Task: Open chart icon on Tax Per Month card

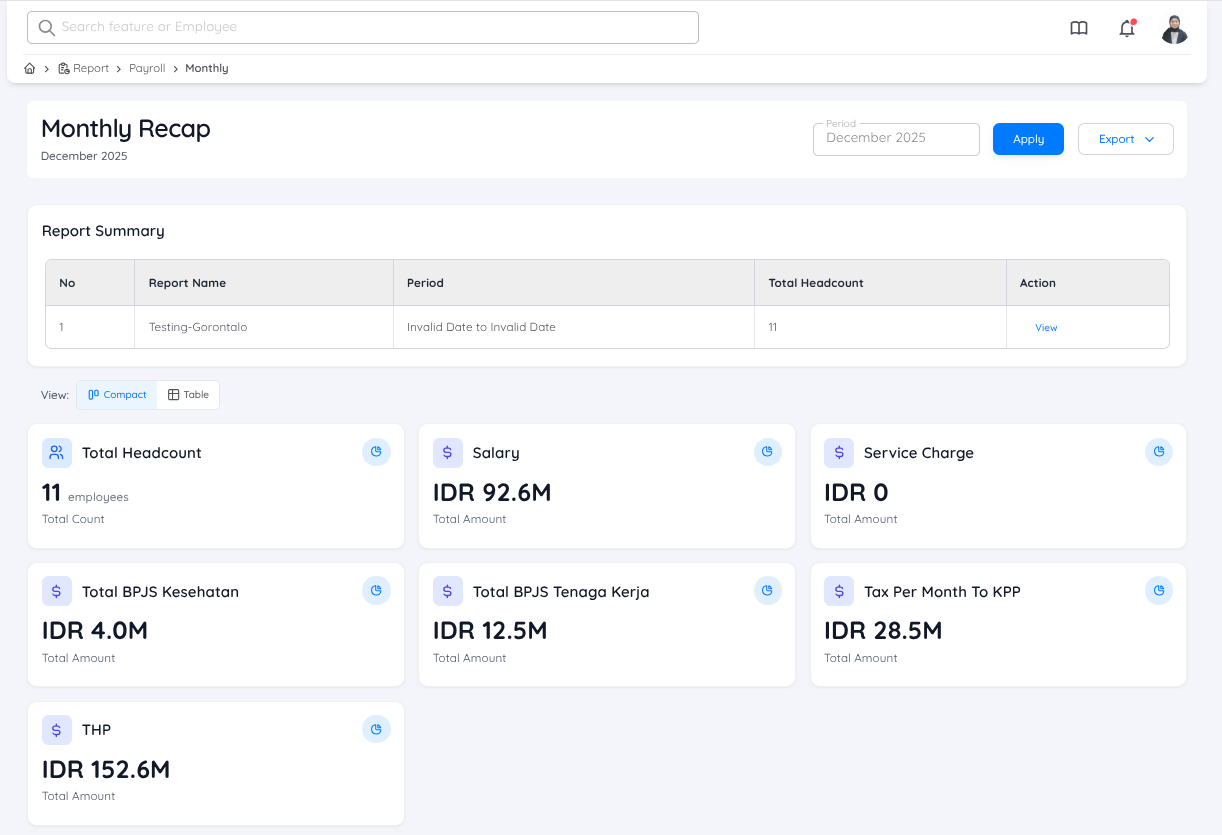Action: coord(1158,591)
